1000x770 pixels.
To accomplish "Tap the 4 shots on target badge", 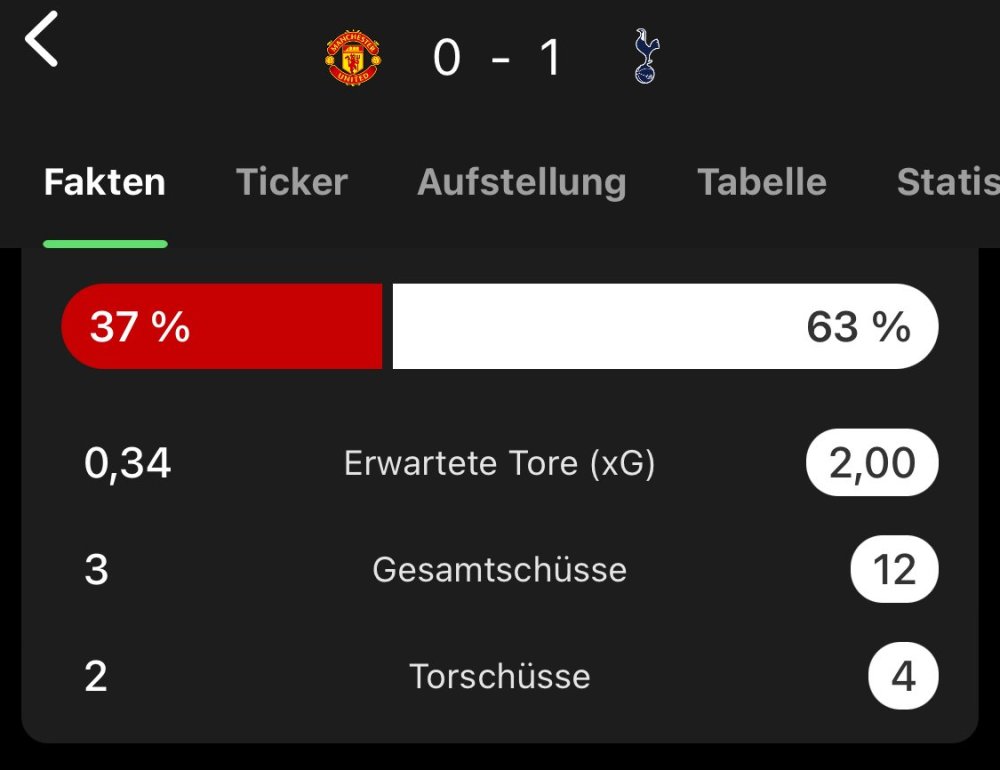I will click(903, 676).
